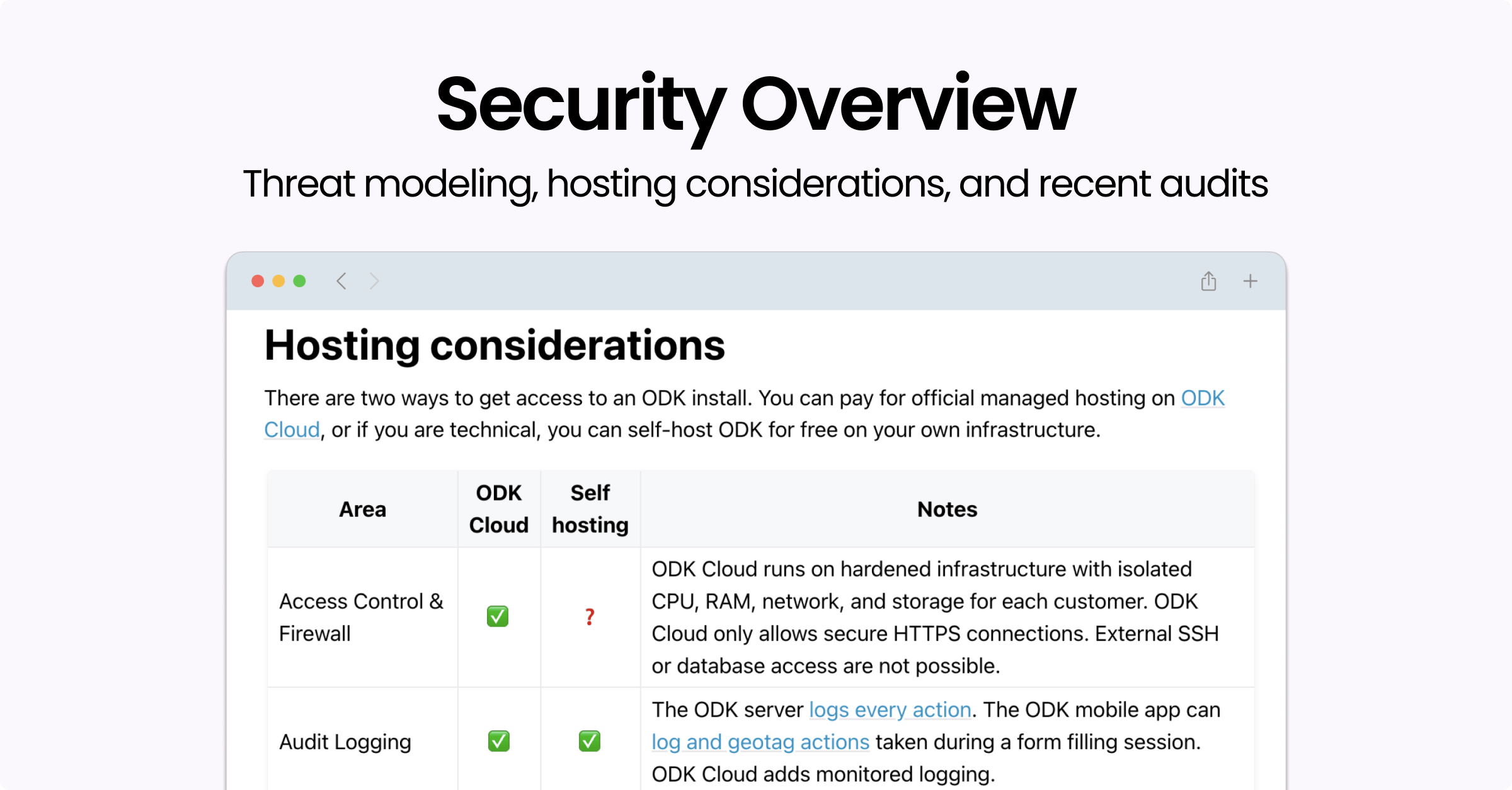The width and height of the screenshot is (1512, 790).
Task: Click the yellow minimize window dot
Action: pos(278,281)
